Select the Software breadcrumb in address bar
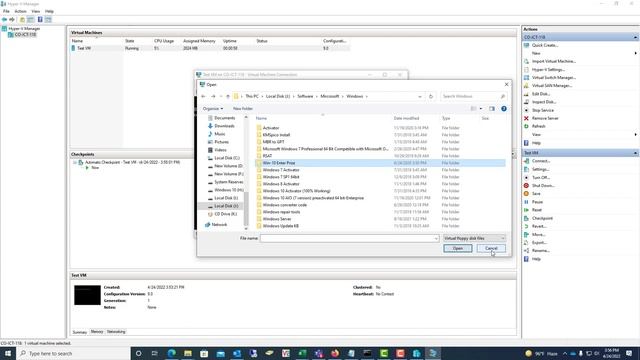This screenshot has width=640, height=360. [305, 96]
